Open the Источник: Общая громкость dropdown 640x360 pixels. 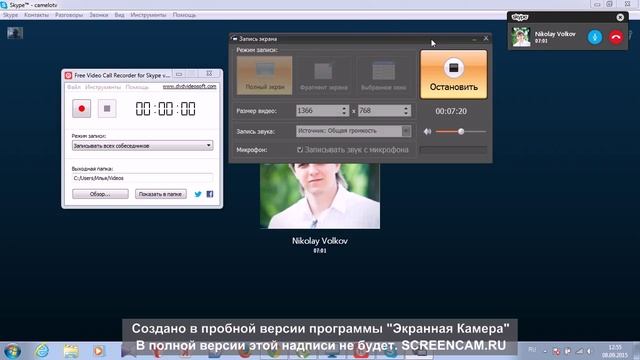tap(353, 131)
